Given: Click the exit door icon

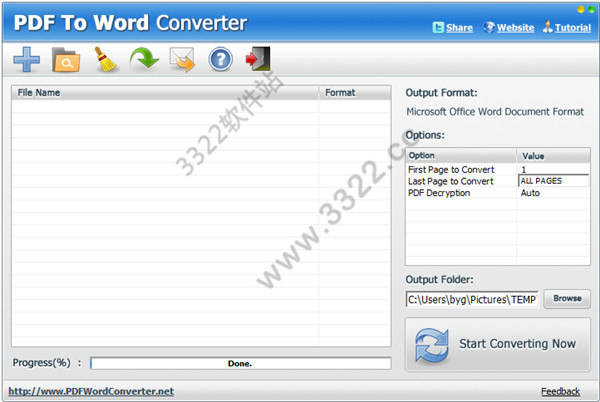Looking at the screenshot, I should tap(258, 59).
